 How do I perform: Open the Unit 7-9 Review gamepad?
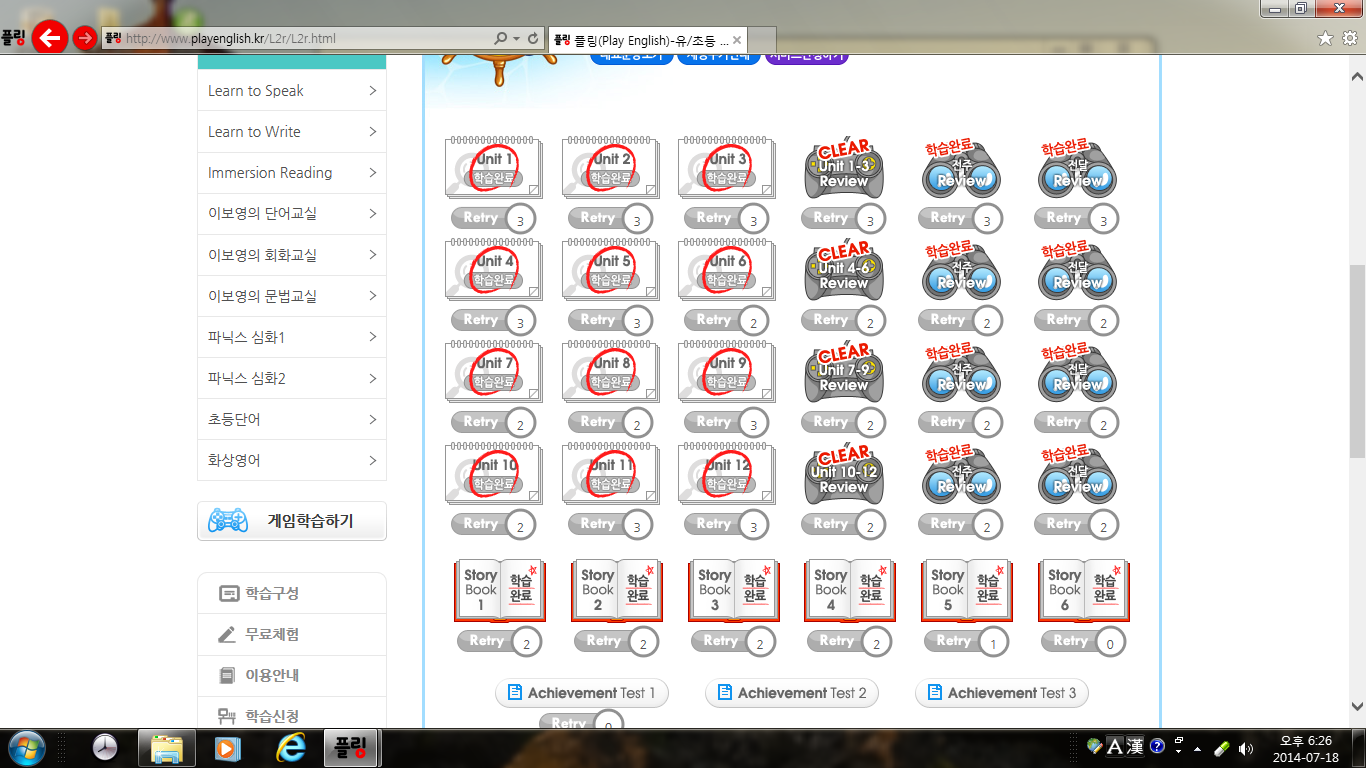(844, 373)
